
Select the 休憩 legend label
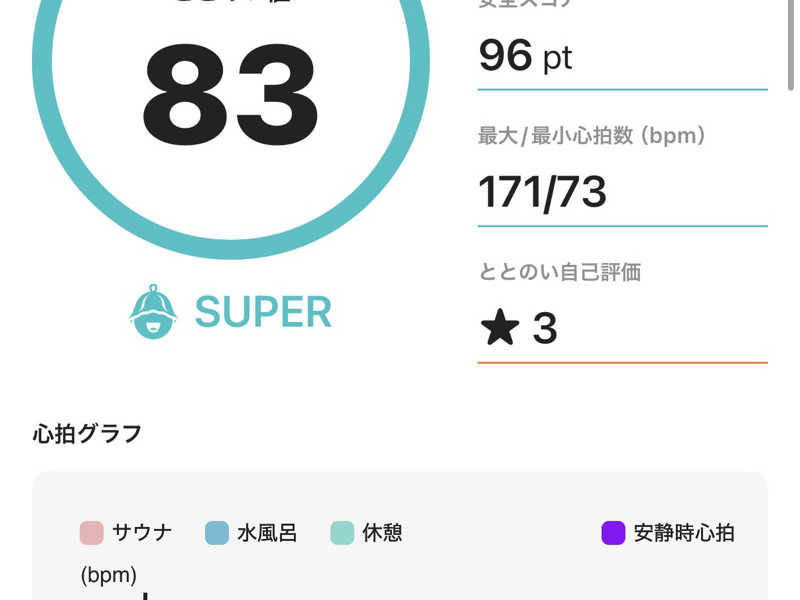[383, 533]
